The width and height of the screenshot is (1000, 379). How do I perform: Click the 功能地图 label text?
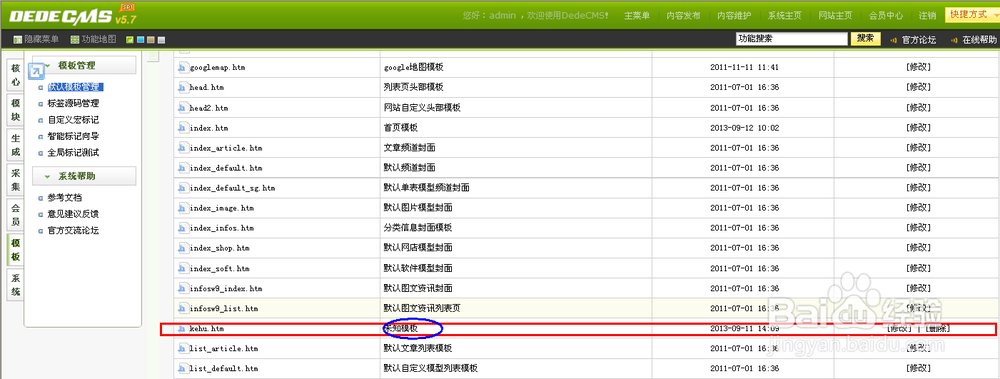(99, 40)
